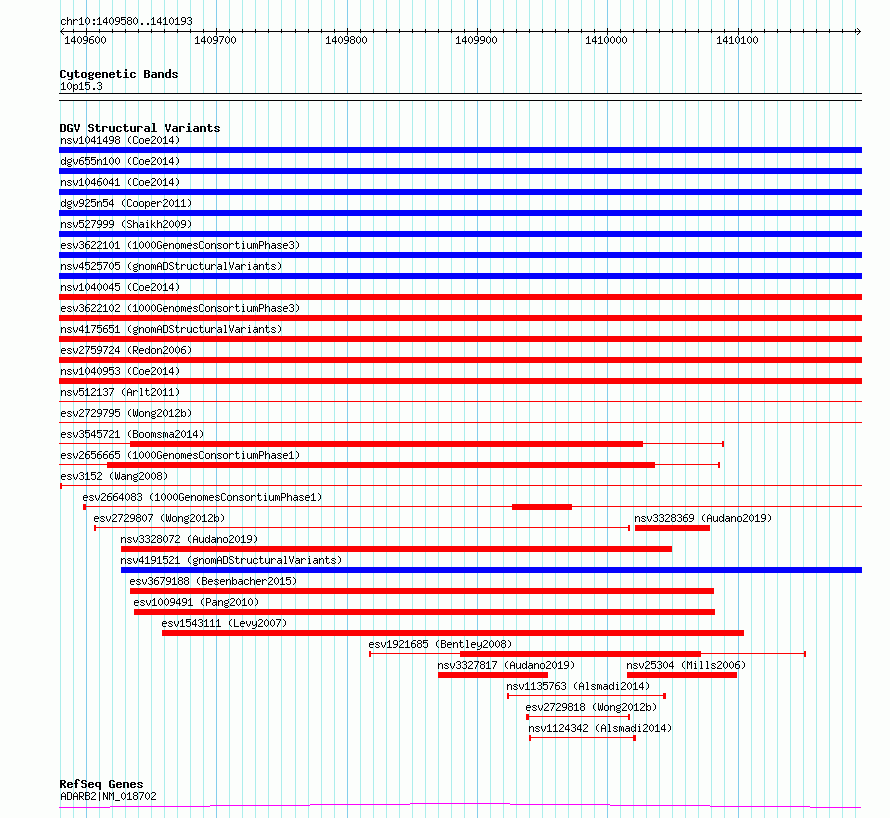Select esv3679188 (Besenbacher2015) variant label
The width and height of the screenshot is (890, 818).
pyautogui.click(x=213, y=581)
